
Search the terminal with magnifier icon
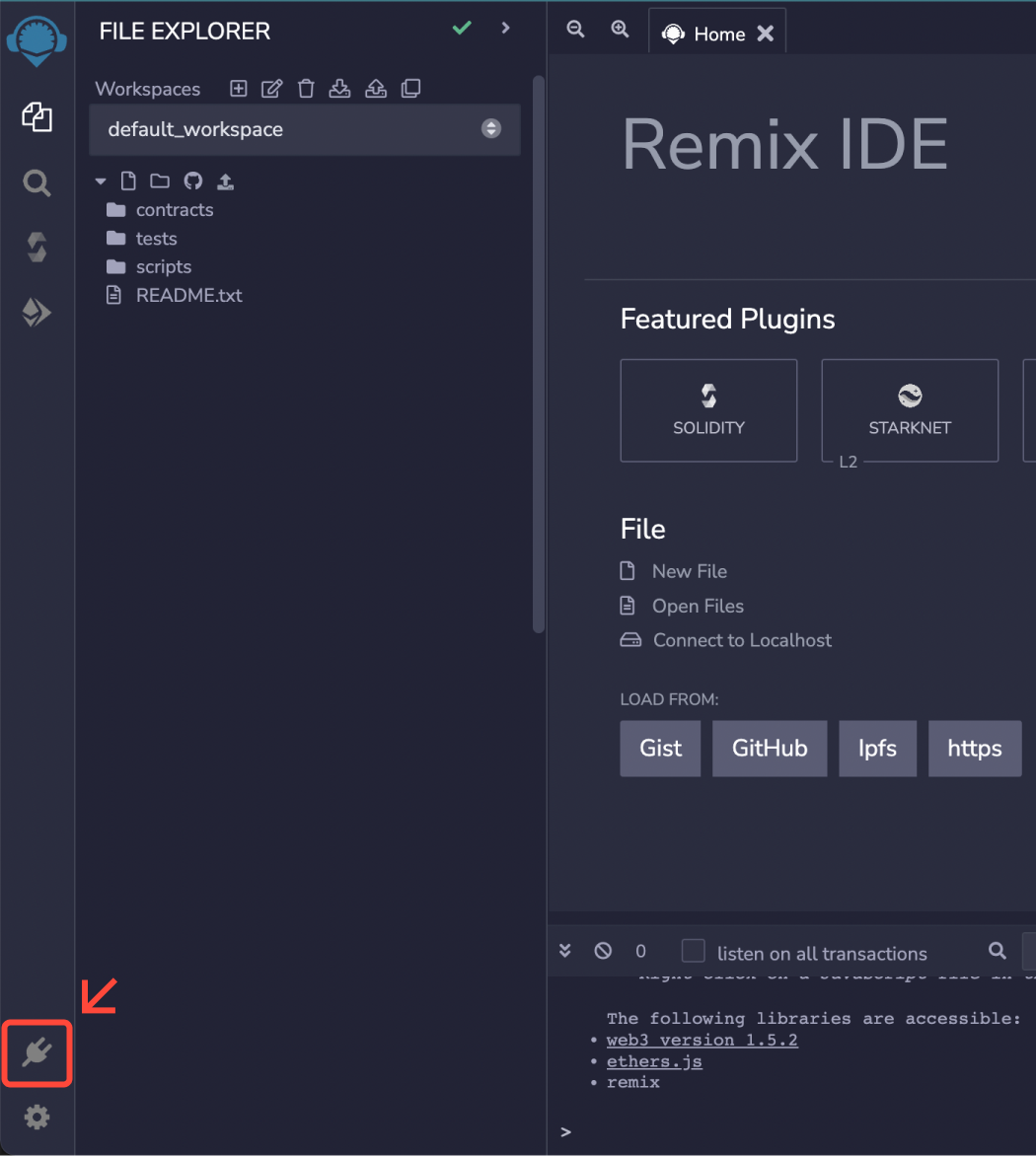[x=998, y=951]
